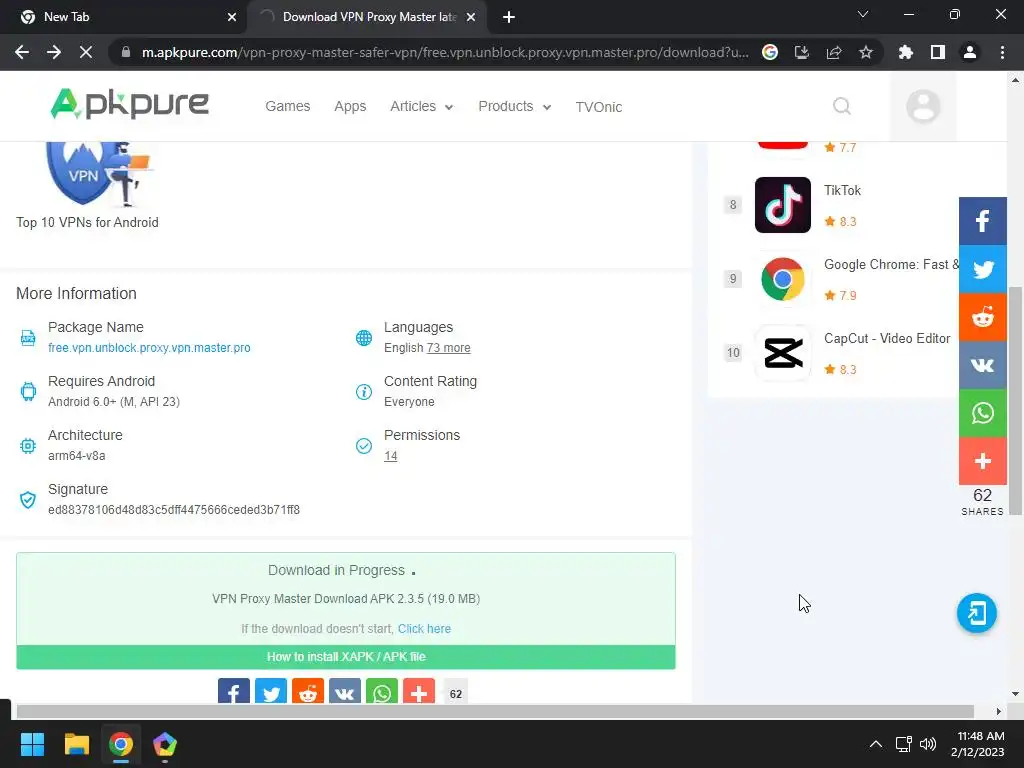This screenshot has height=768, width=1024.
Task: Expand the Articles dropdown menu
Action: [422, 106]
